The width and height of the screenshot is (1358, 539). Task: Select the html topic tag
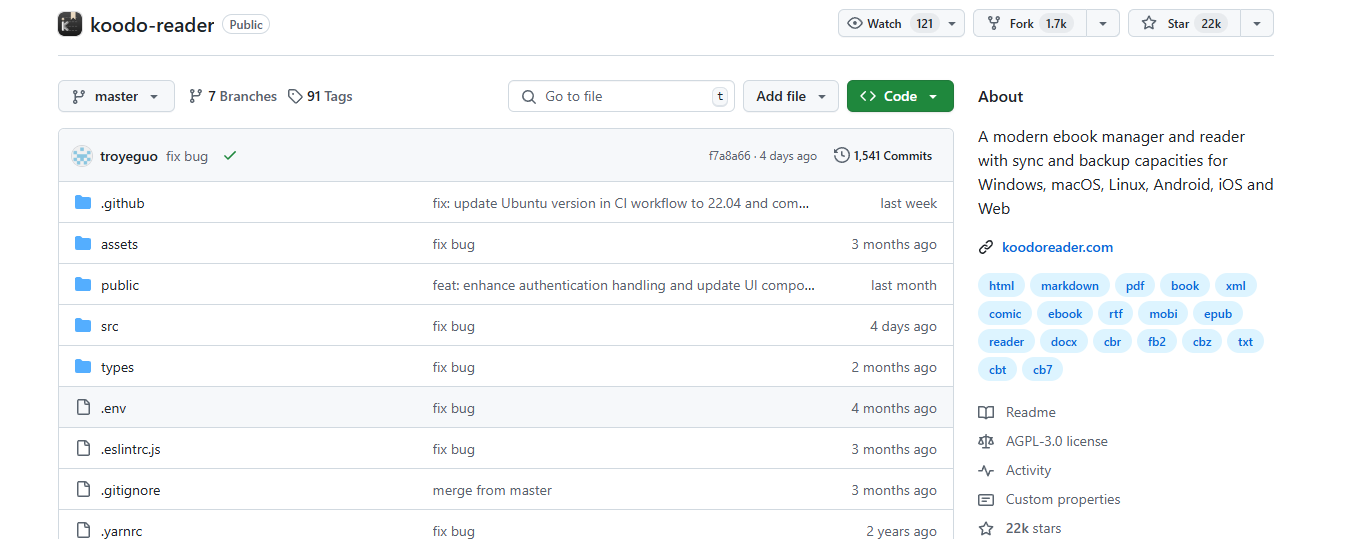[x=1001, y=286]
